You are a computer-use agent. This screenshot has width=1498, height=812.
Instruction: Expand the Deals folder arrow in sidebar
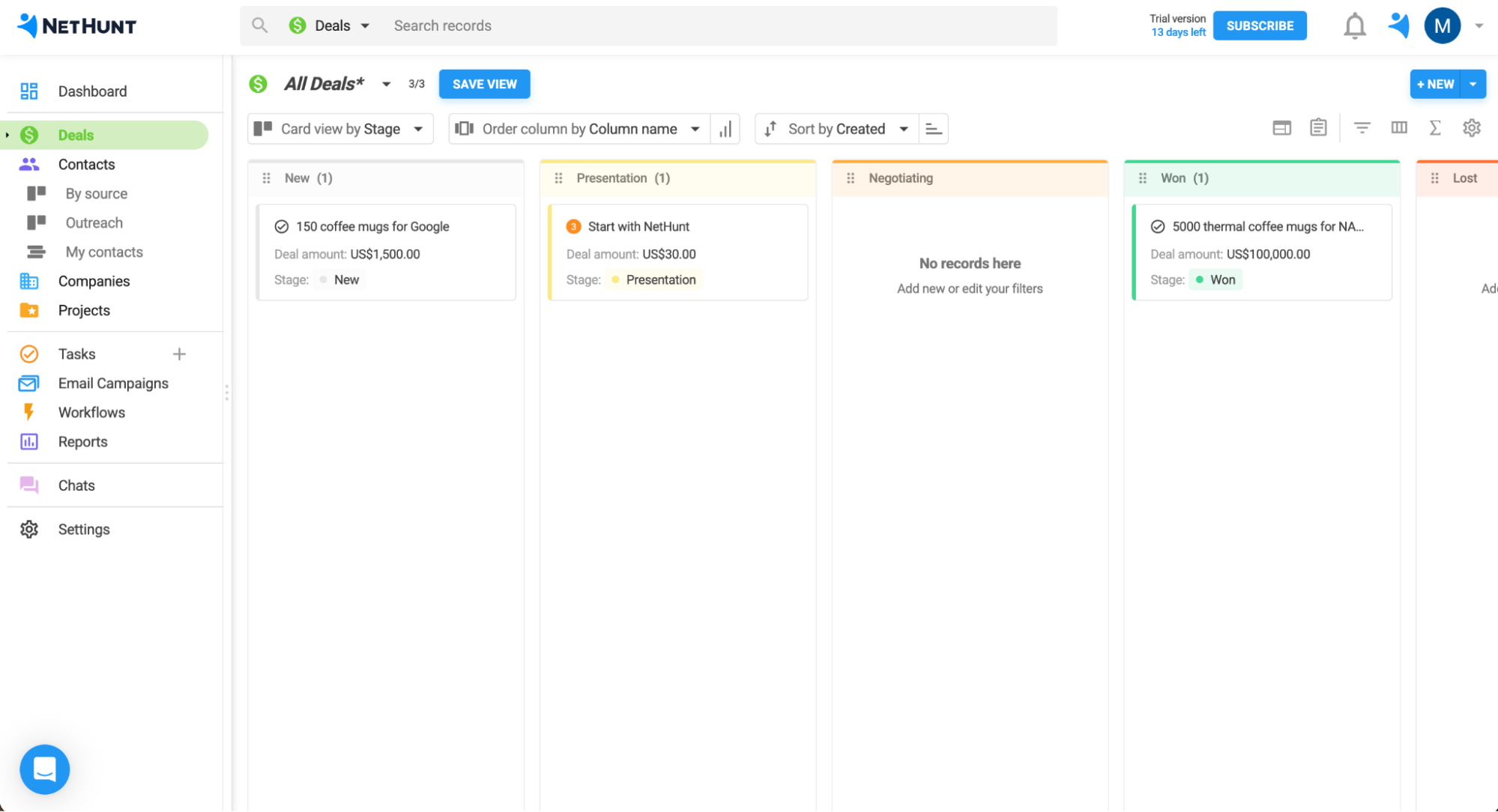pos(7,135)
